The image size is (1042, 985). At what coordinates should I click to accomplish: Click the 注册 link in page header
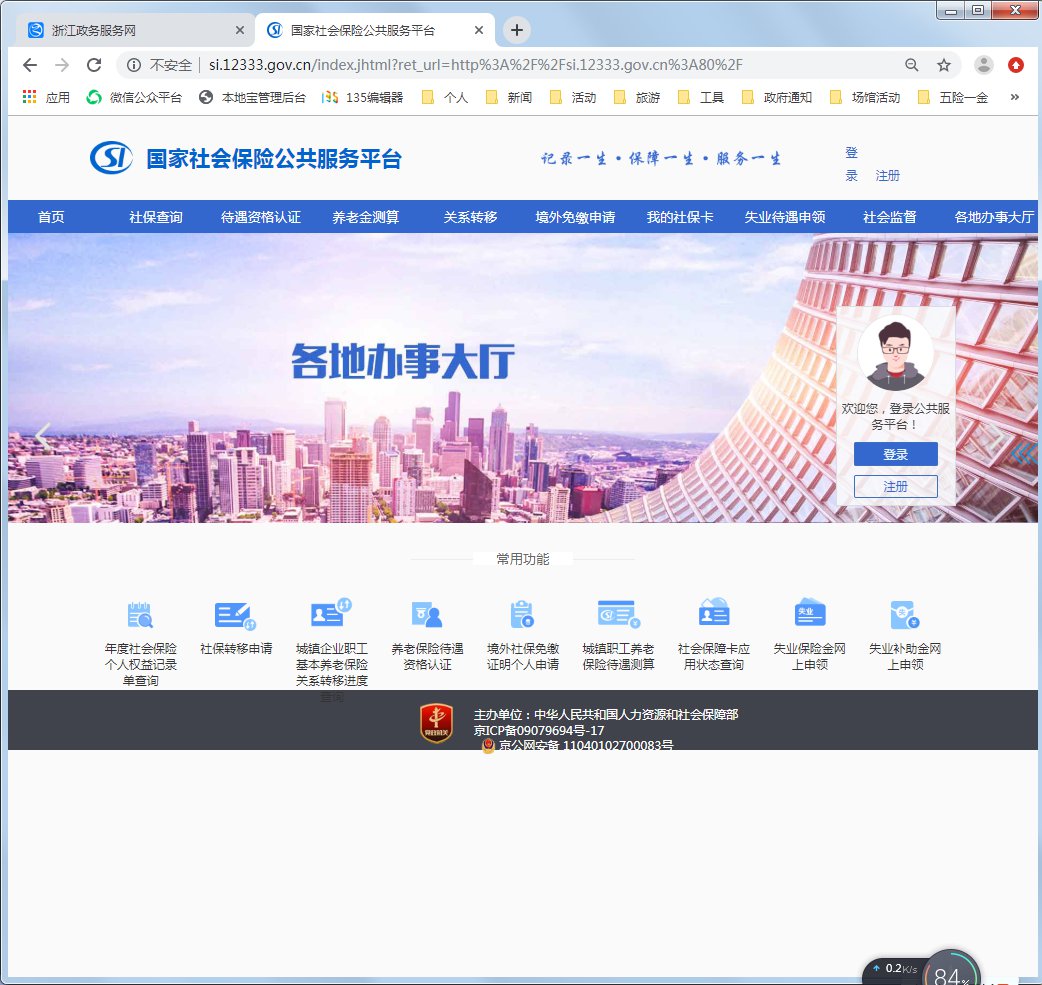point(887,175)
